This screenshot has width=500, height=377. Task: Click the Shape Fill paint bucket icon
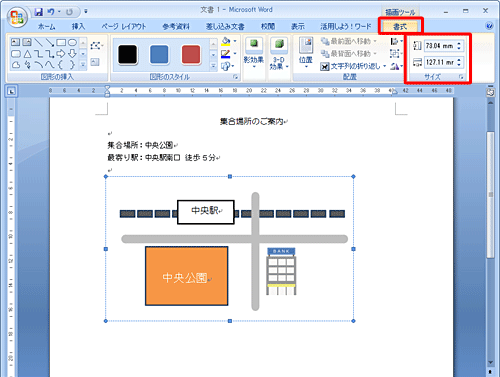226,41
